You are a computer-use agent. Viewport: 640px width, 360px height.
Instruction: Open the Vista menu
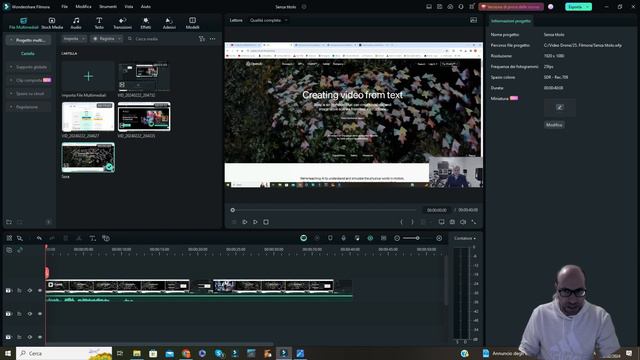(x=129, y=7)
